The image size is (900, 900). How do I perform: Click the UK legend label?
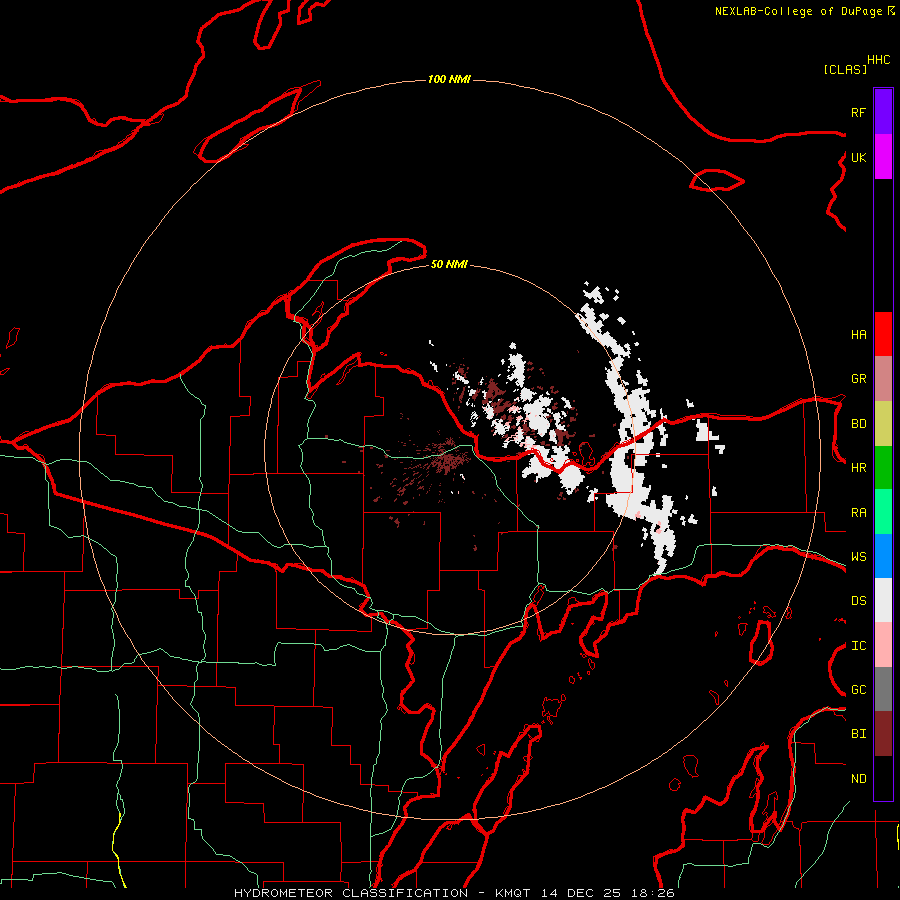click(858, 157)
